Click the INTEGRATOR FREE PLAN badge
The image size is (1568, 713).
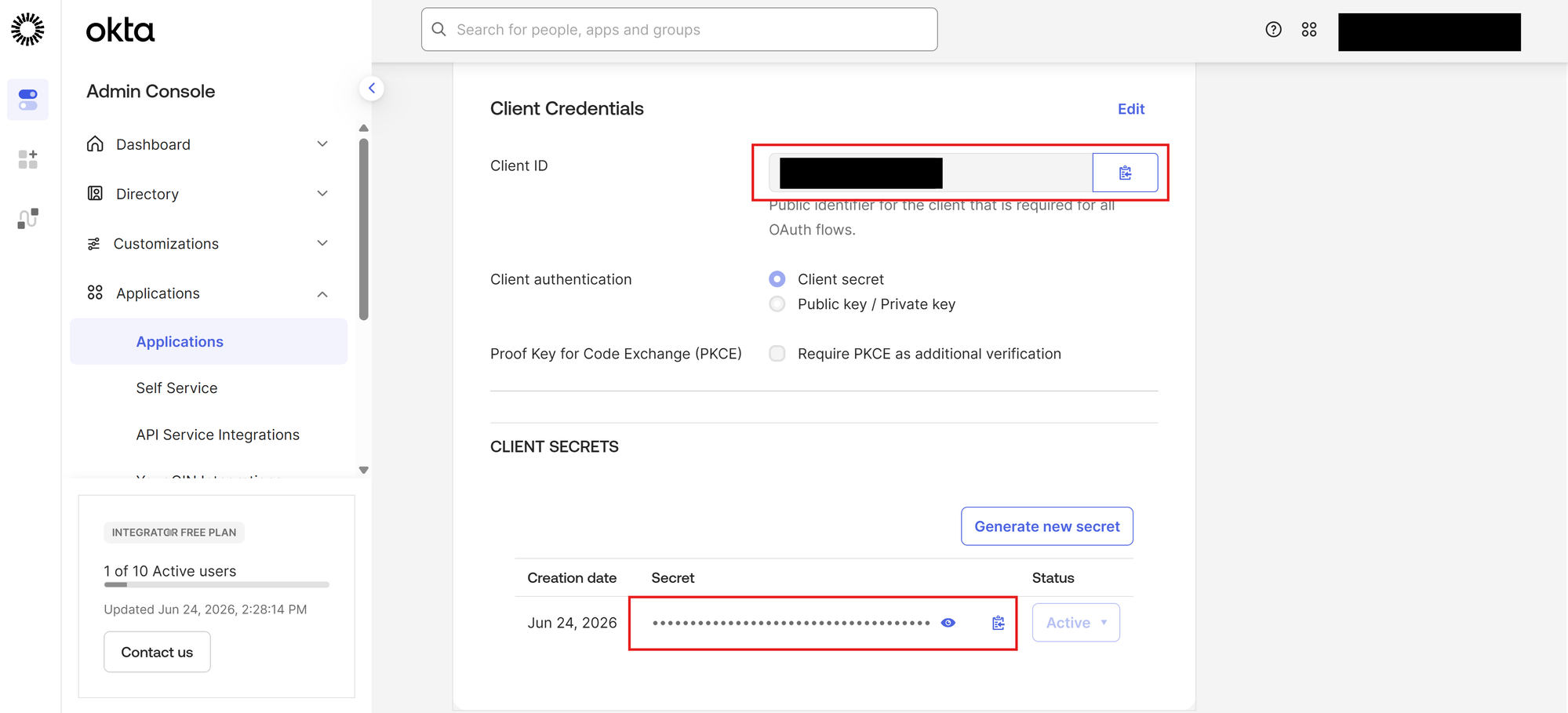(174, 533)
